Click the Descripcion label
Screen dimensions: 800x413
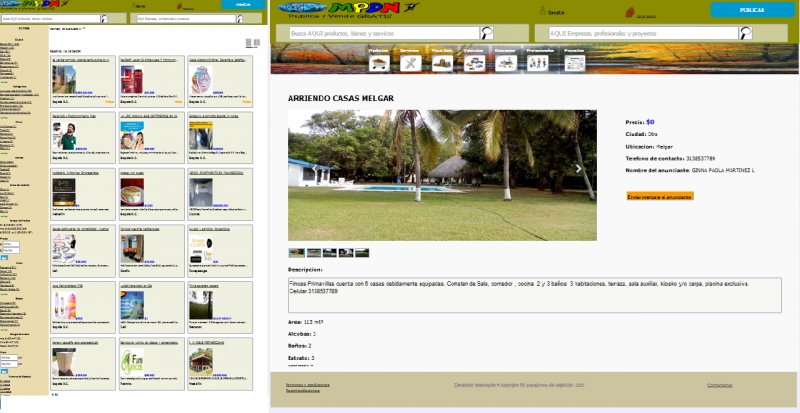305,270
